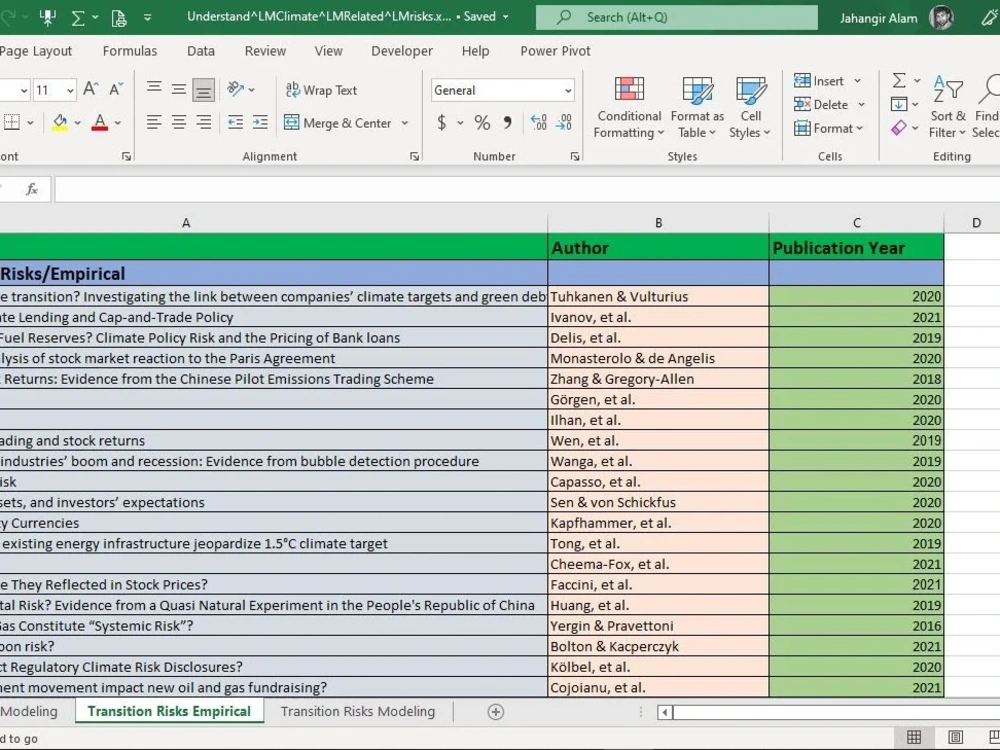Open the fill color yellow swatch
This screenshot has width=1000, height=750.
point(60,122)
